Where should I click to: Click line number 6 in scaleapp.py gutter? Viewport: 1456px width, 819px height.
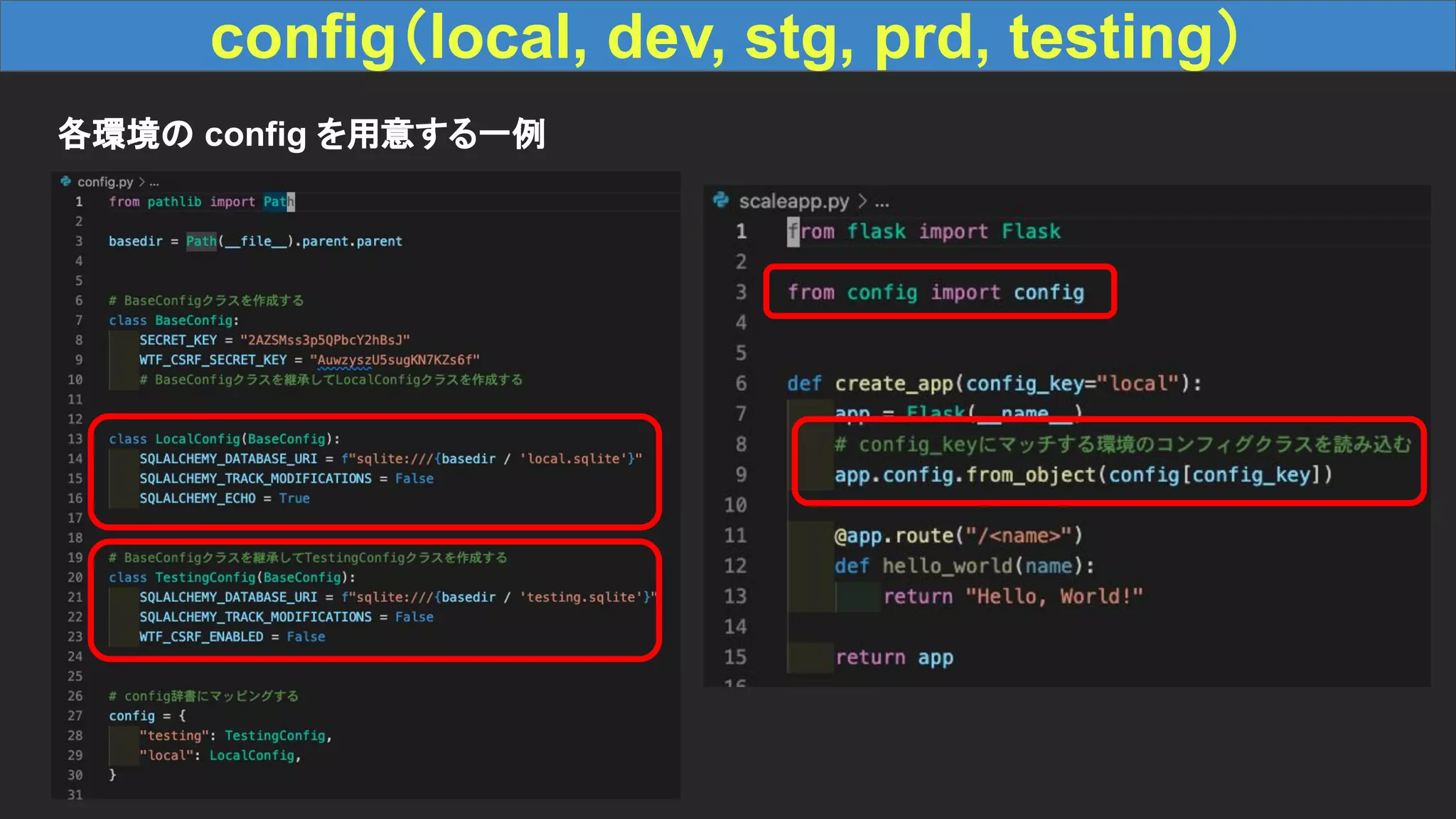[741, 384]
